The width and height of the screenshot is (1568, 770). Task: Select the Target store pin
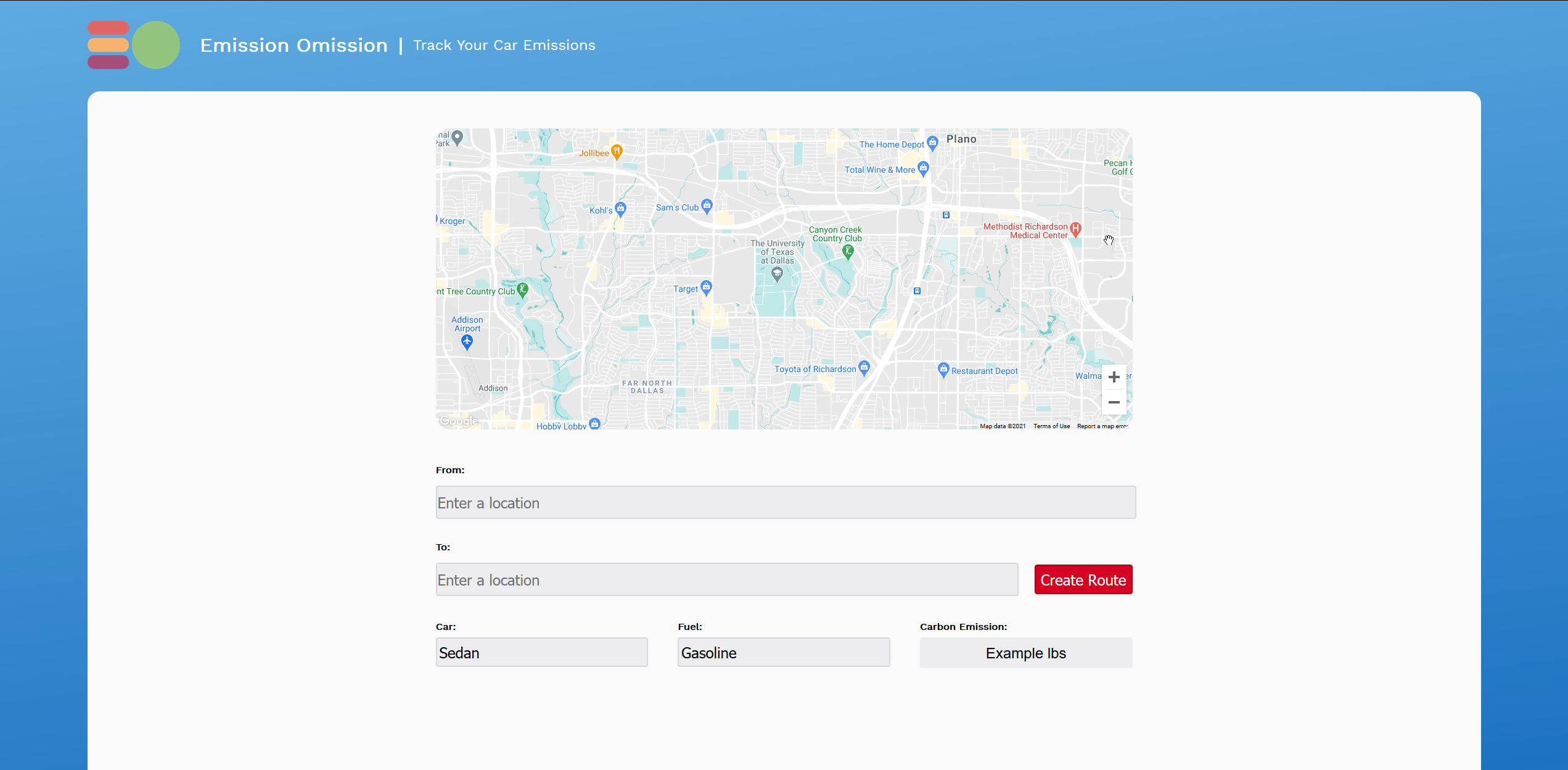click(x=706, y=287)
